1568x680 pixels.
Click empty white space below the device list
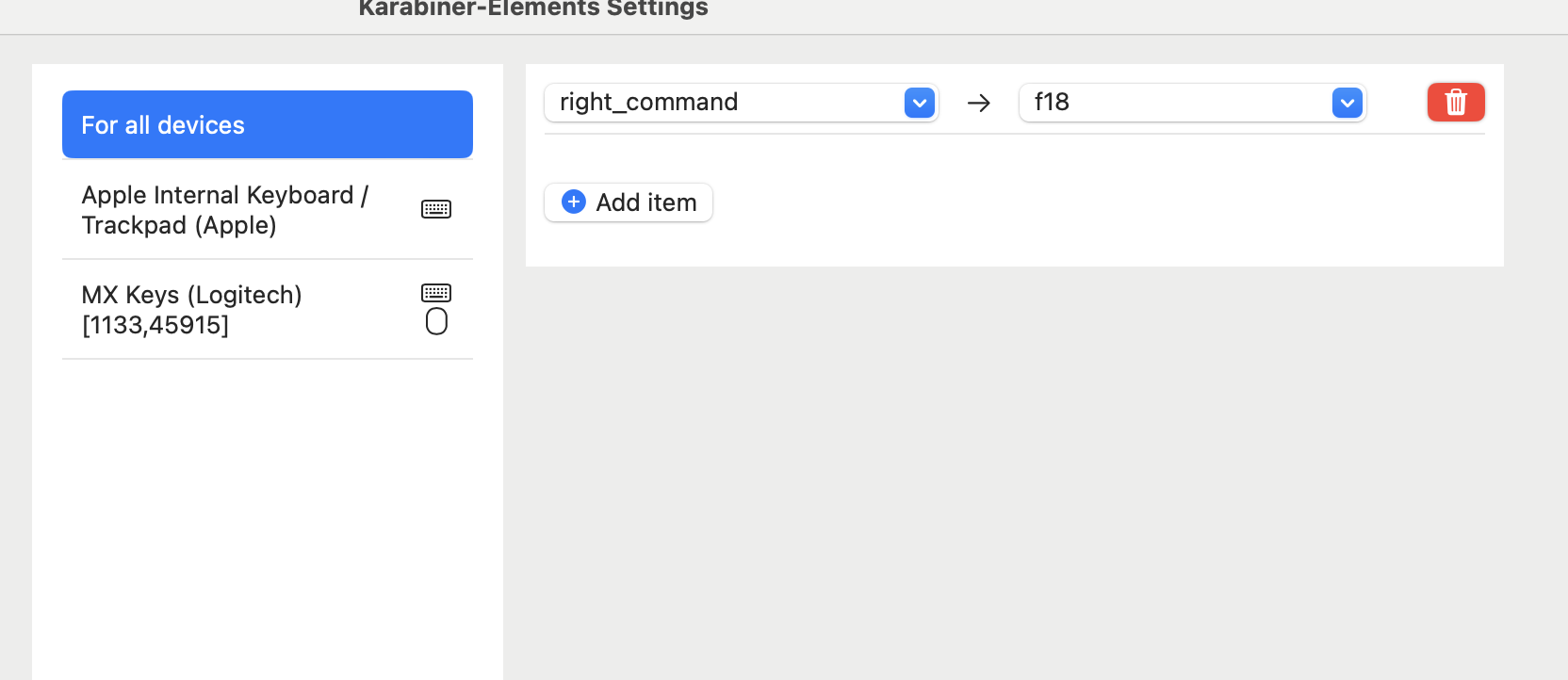[x=268, y=518]
